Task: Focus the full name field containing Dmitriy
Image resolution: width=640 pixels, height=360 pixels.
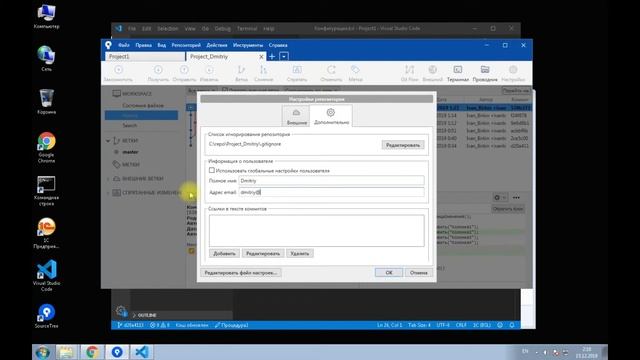Action: coord(331,180)
